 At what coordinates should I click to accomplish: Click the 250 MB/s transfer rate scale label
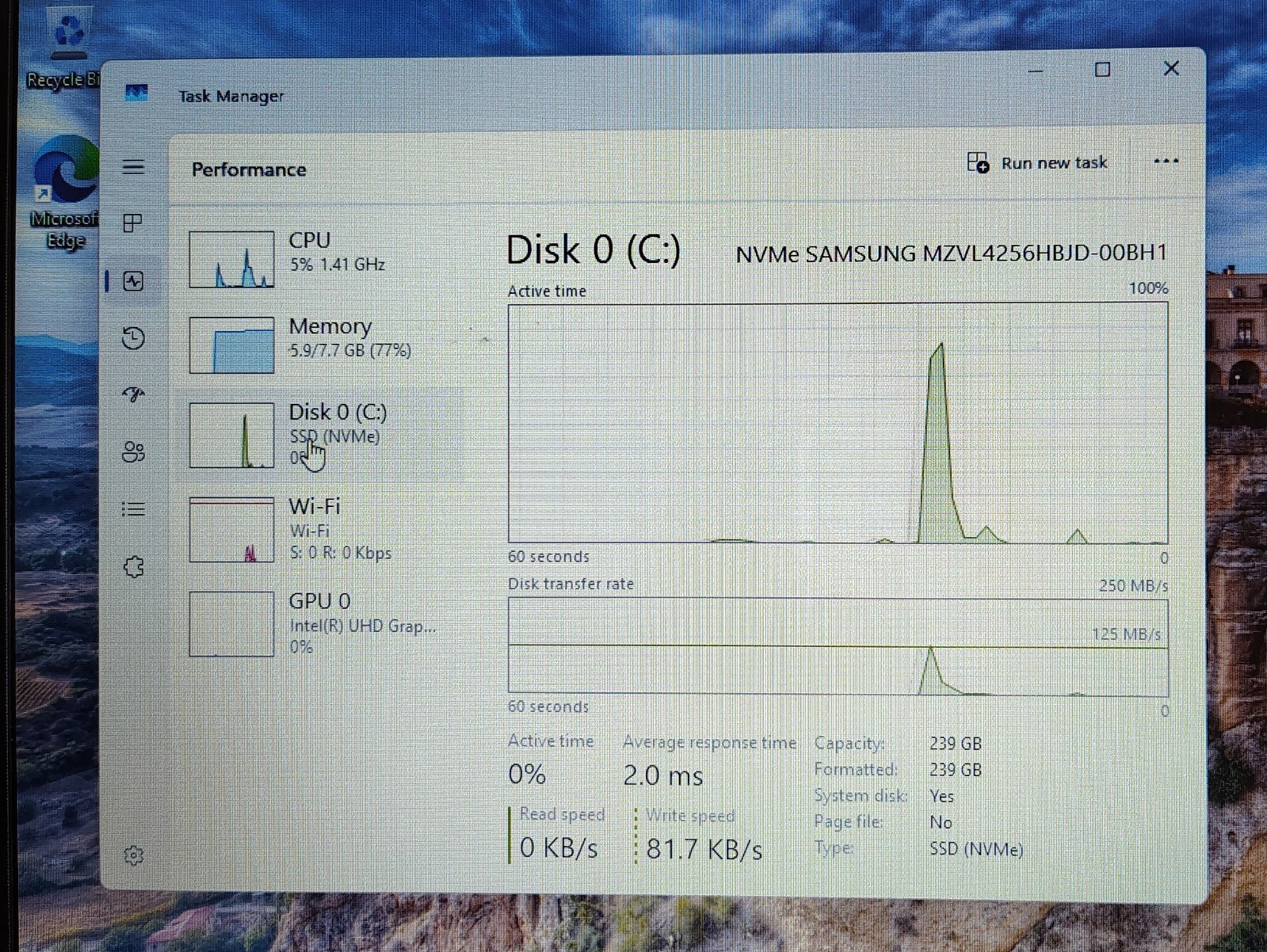pyautogui.click(x=1133, y=586)
